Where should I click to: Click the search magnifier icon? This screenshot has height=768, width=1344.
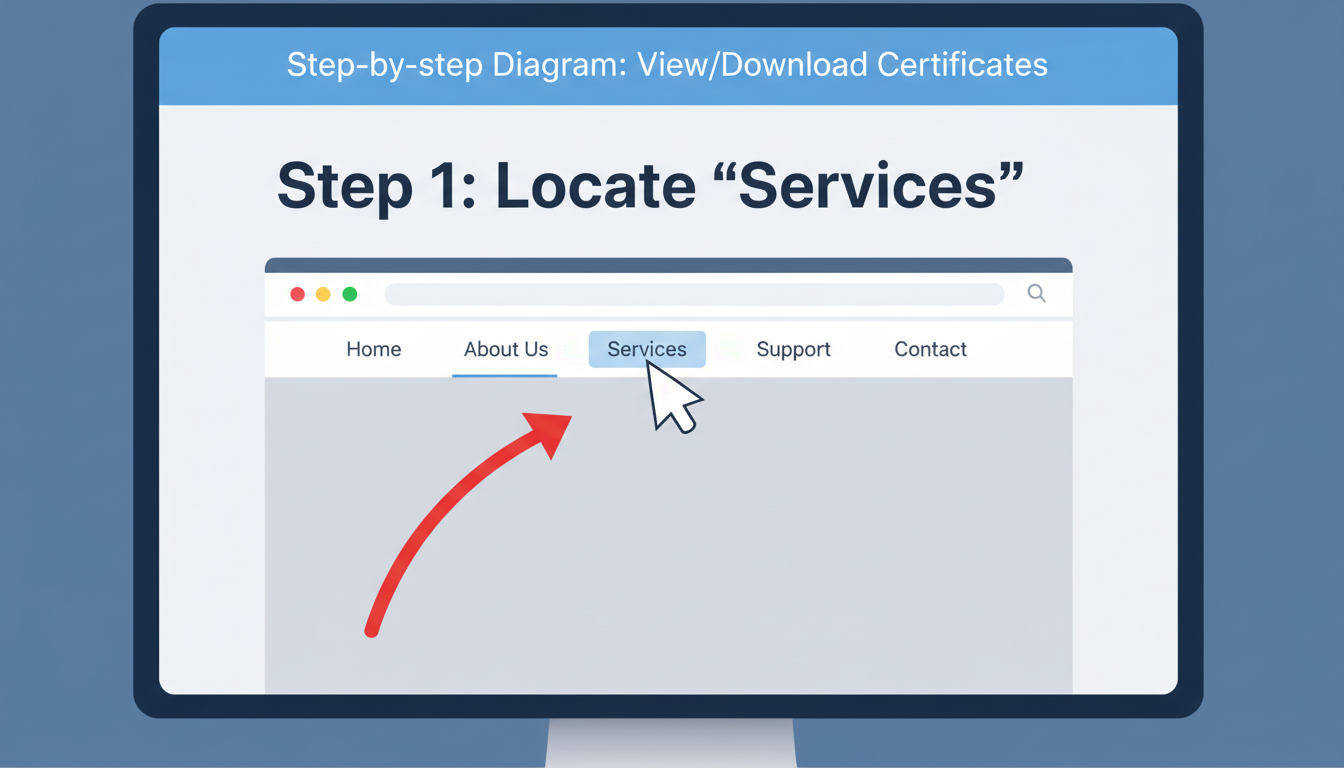[1036, 293]
